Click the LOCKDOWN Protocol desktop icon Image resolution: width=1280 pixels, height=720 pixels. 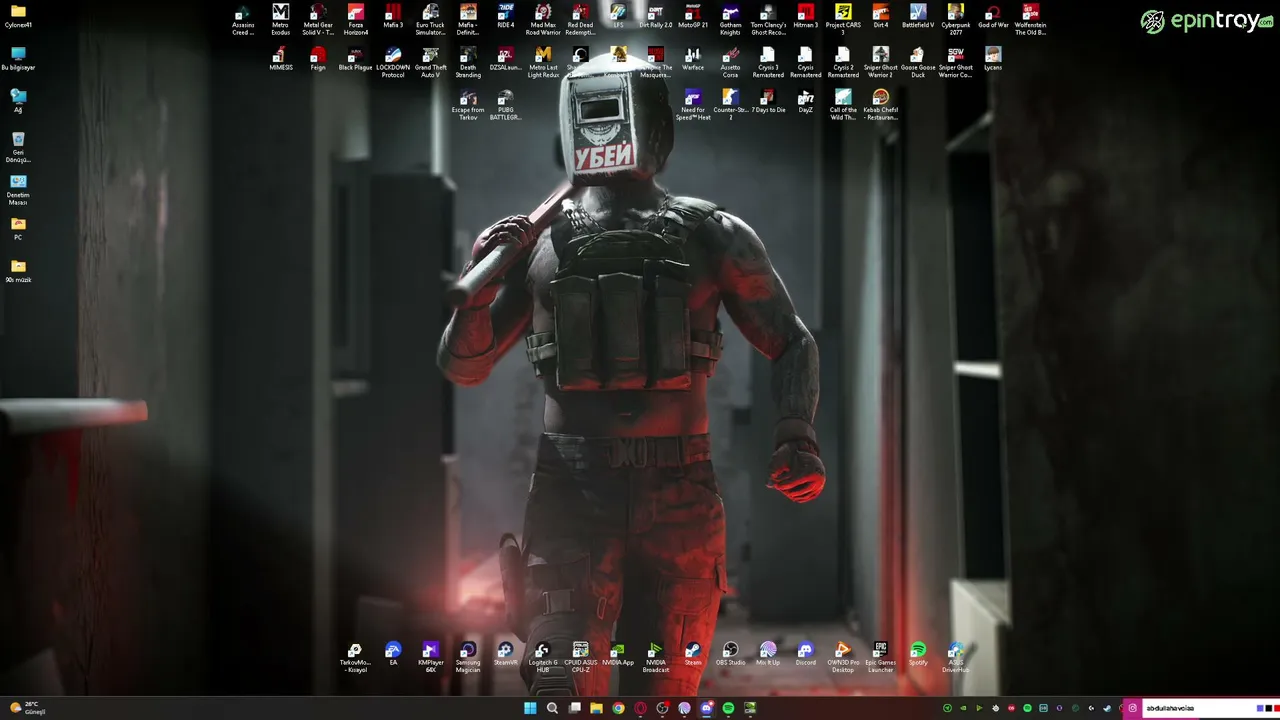[x=393, y=62]
